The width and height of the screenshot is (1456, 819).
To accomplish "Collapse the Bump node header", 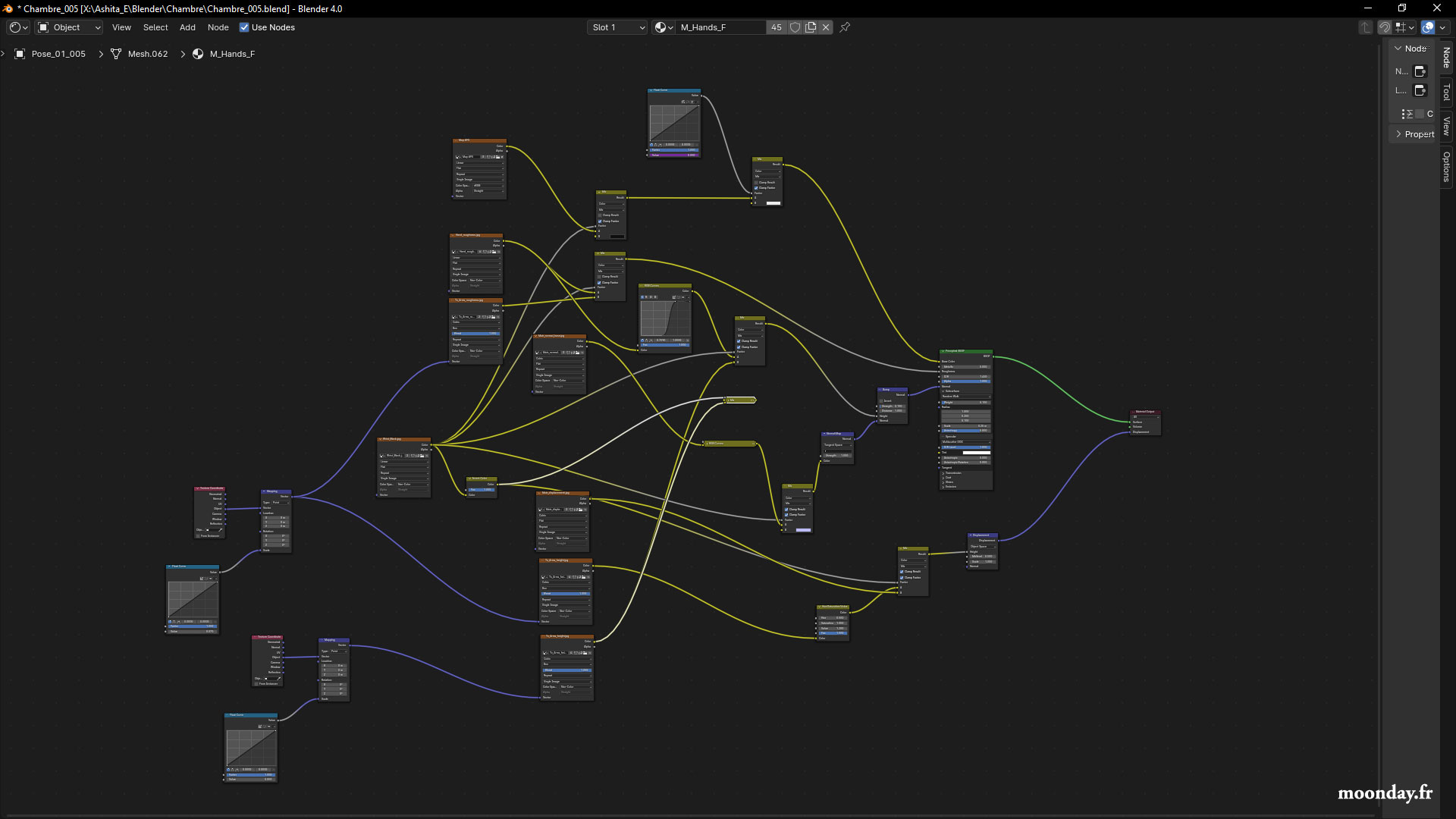I will click(x=880, y=390).
